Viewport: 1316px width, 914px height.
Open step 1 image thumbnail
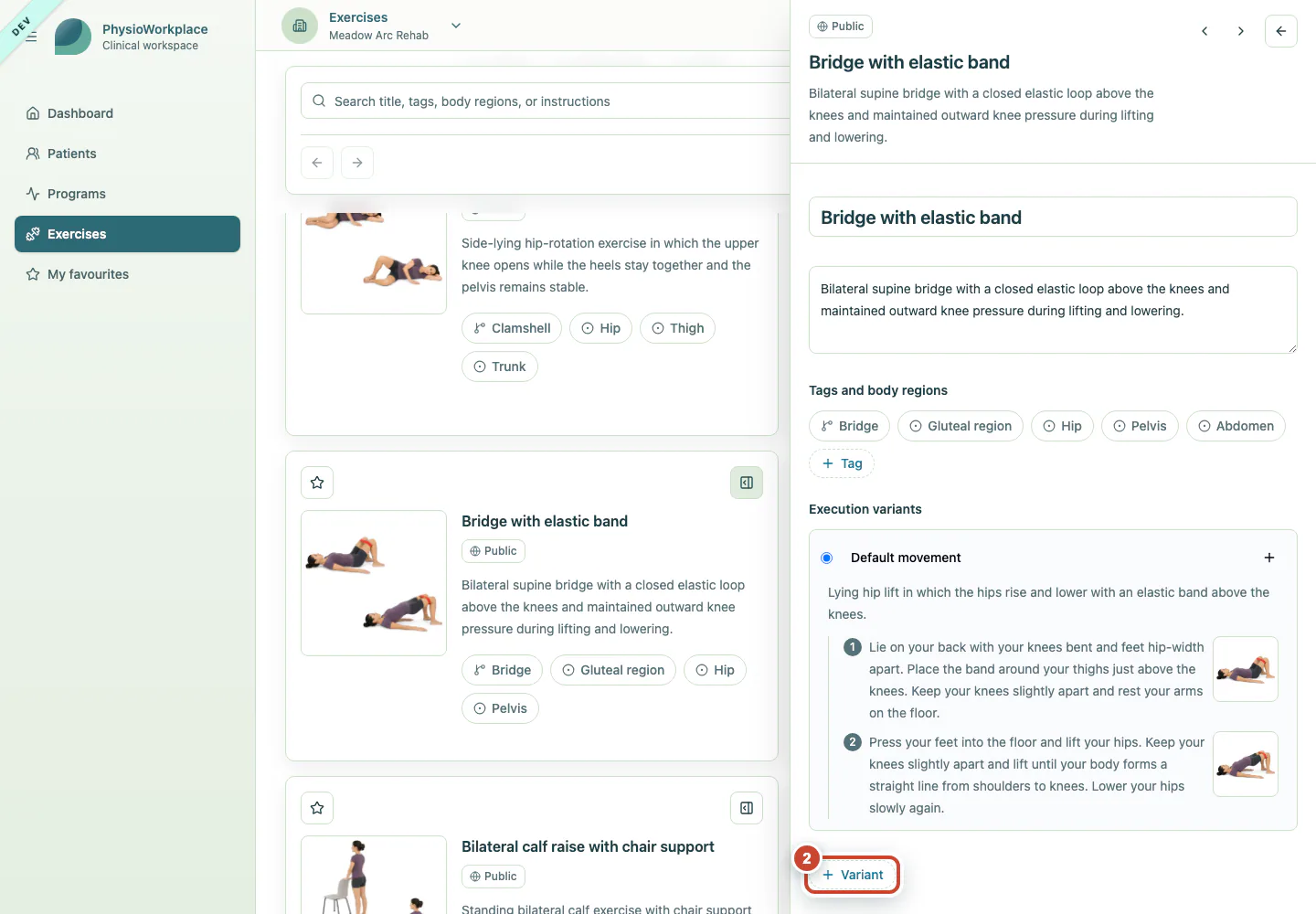pos(1246,669)
